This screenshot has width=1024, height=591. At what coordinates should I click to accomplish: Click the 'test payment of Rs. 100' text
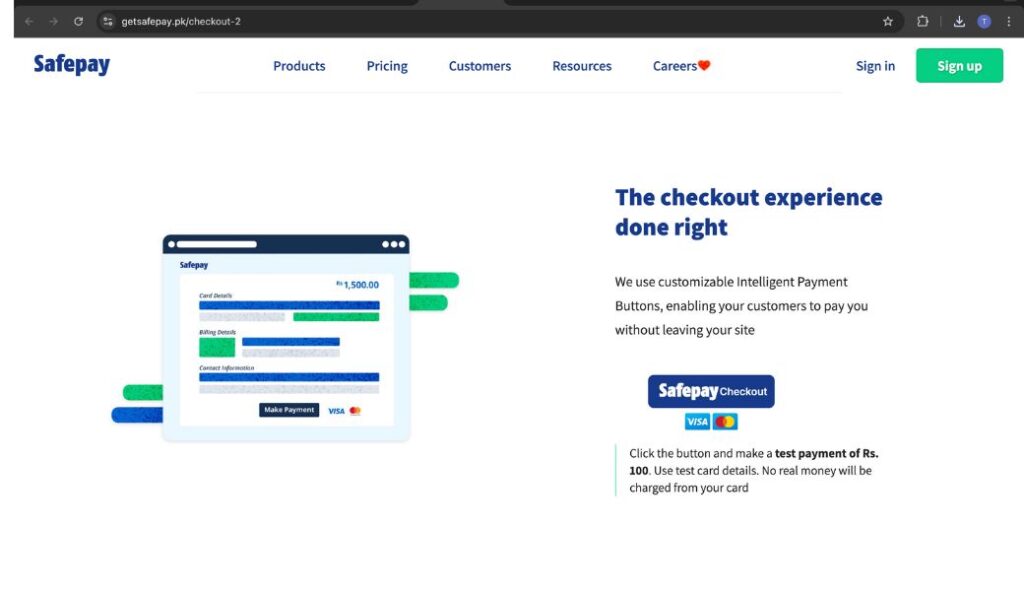(x=754, y=462)
